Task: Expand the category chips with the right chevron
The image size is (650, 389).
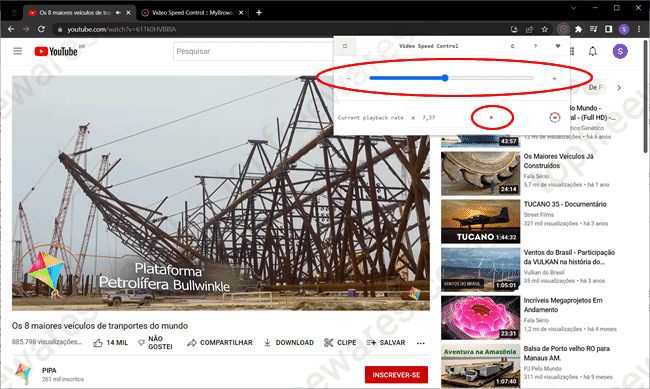Action: coord(619,88)
